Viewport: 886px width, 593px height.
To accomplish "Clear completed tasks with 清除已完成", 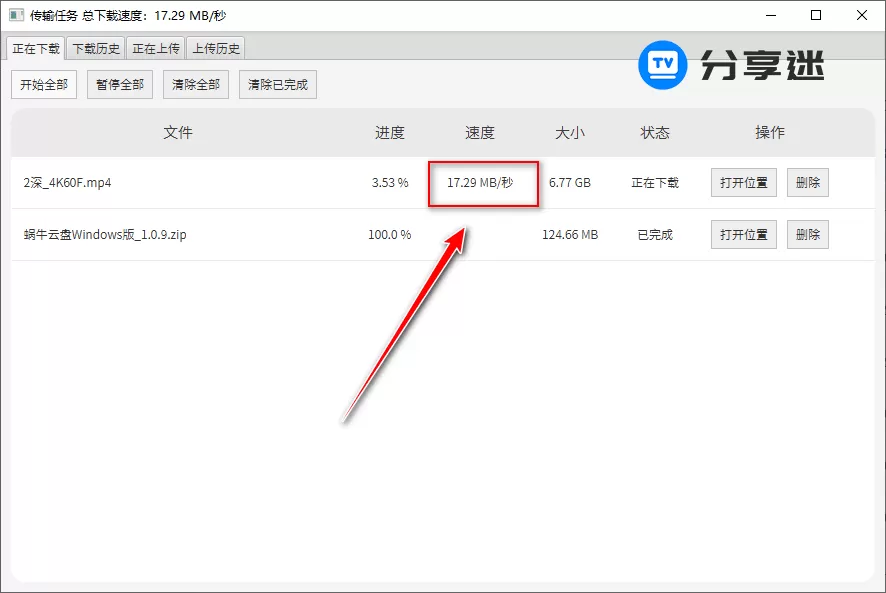I will (277, 84).
